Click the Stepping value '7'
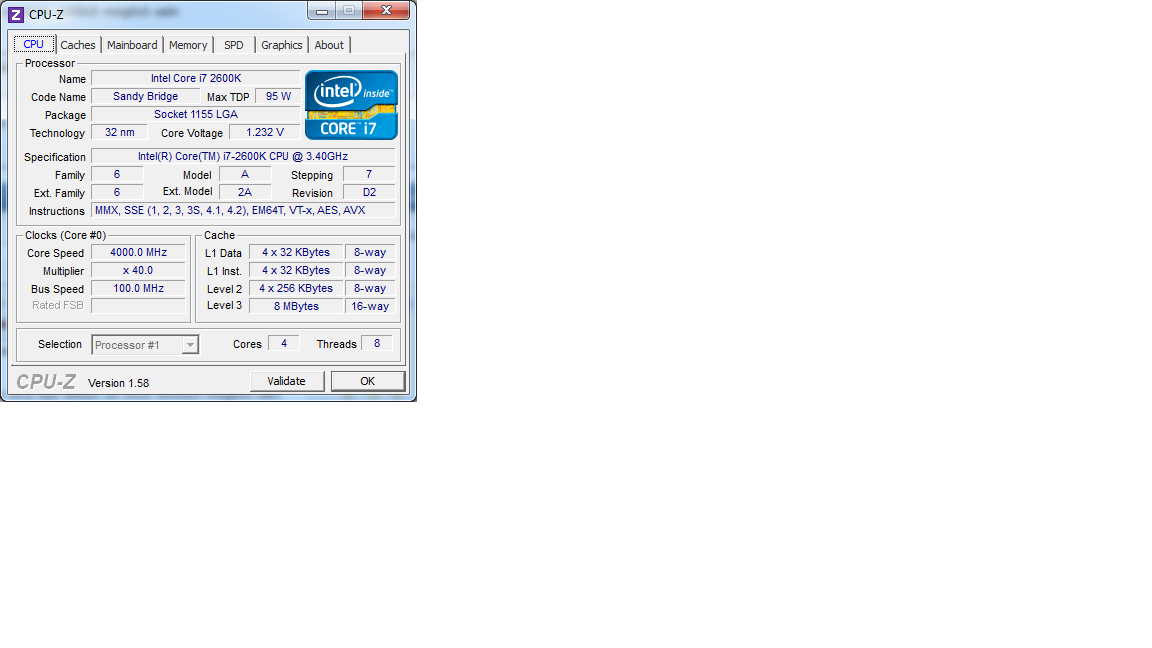This screenshot has height=648, width=1152. pos(369,174)
